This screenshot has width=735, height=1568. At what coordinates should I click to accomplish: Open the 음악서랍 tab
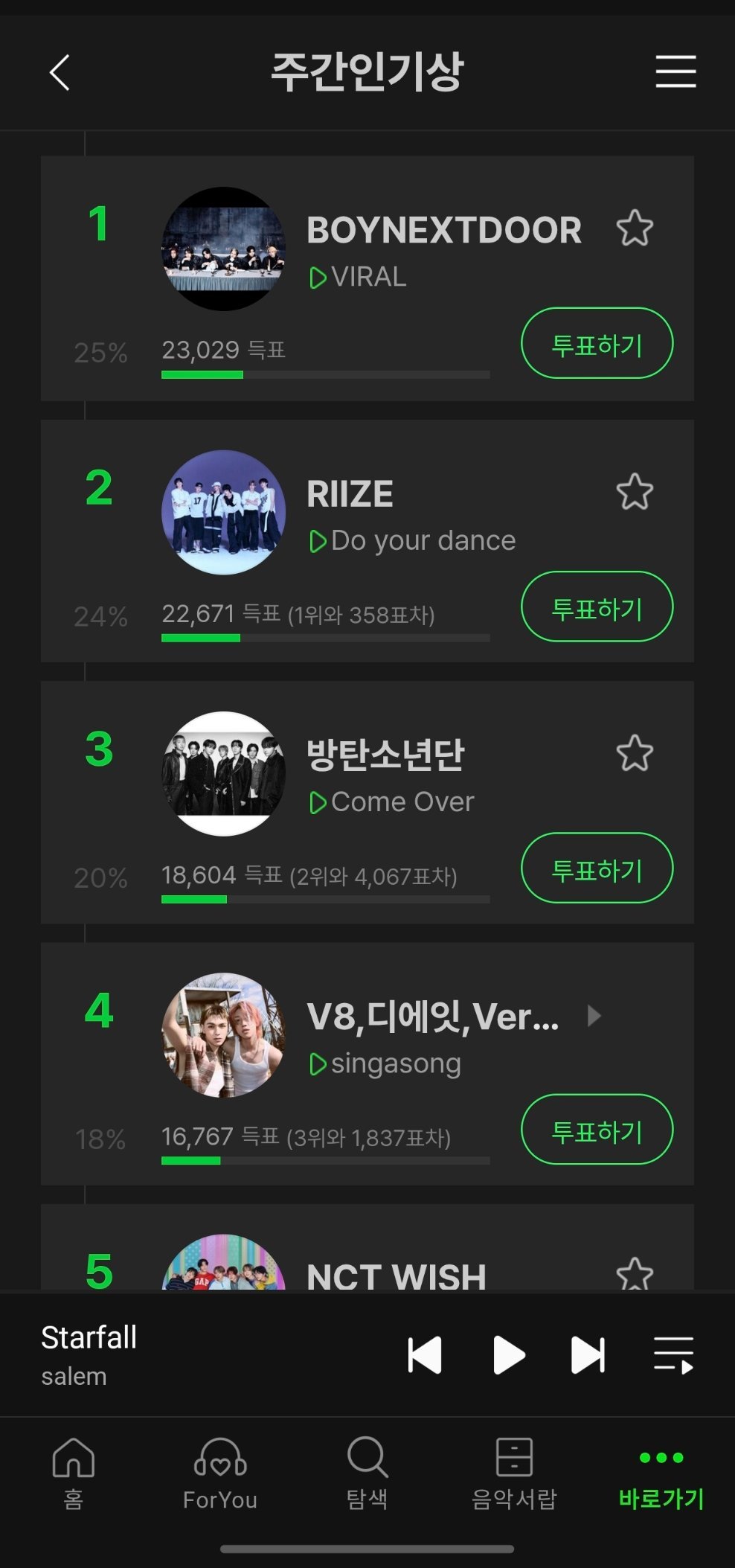(x=514, y=1473)
